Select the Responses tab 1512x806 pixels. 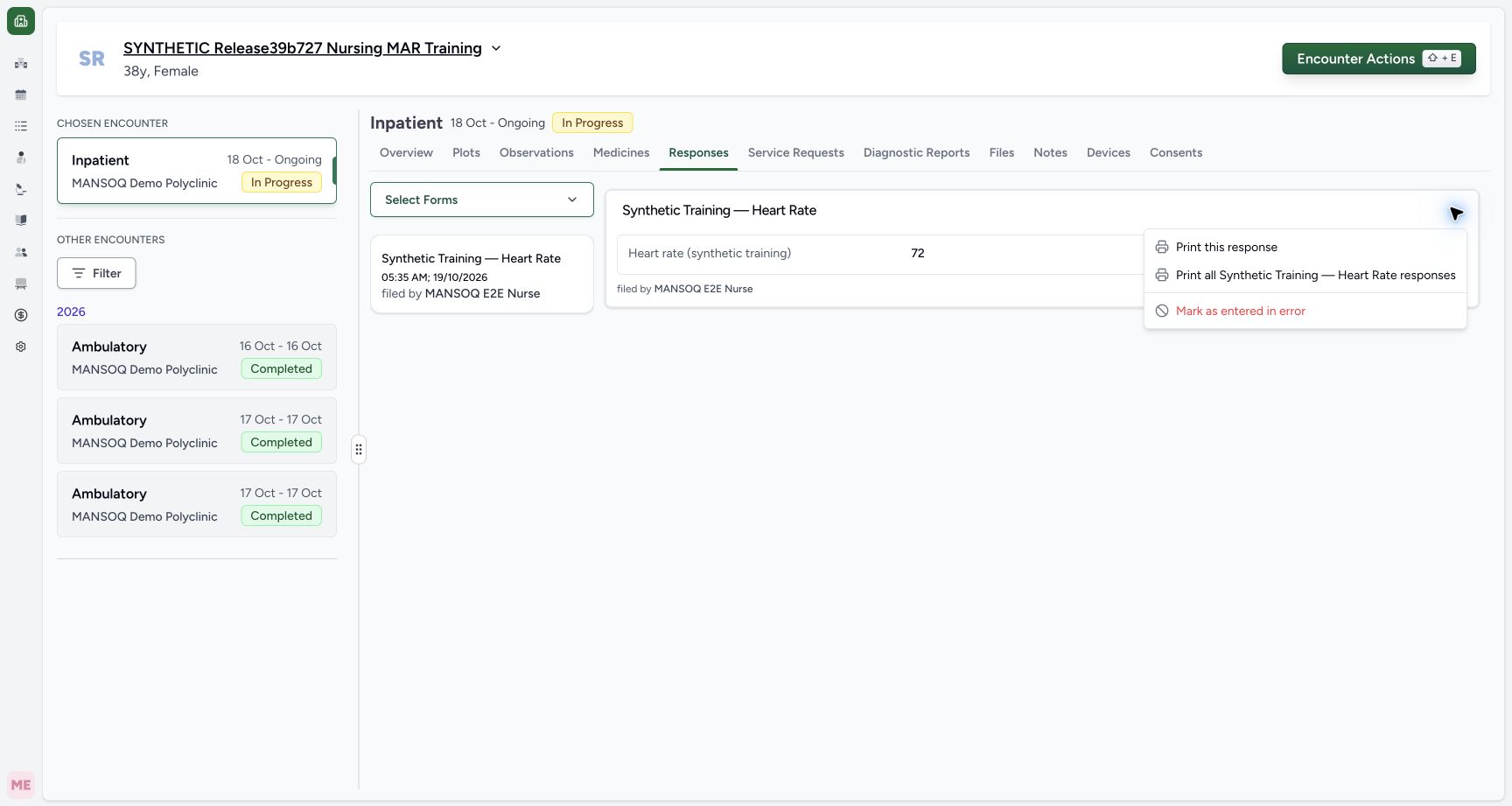[698, 152]
